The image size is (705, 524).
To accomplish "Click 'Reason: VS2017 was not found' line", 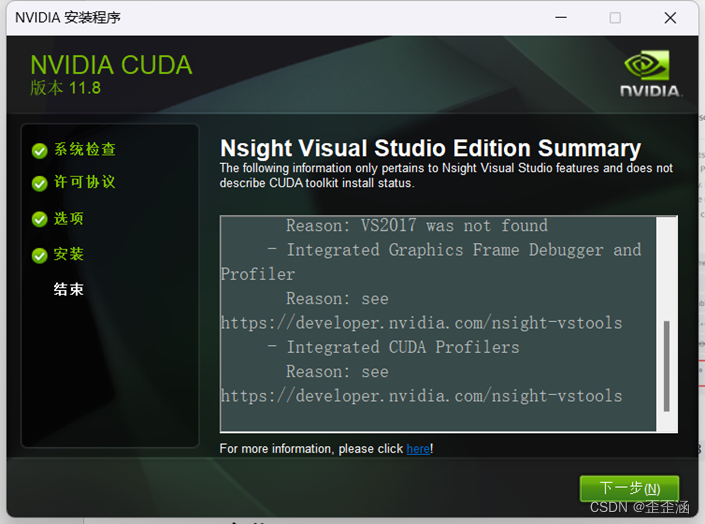I will click(x=417, y=225).
